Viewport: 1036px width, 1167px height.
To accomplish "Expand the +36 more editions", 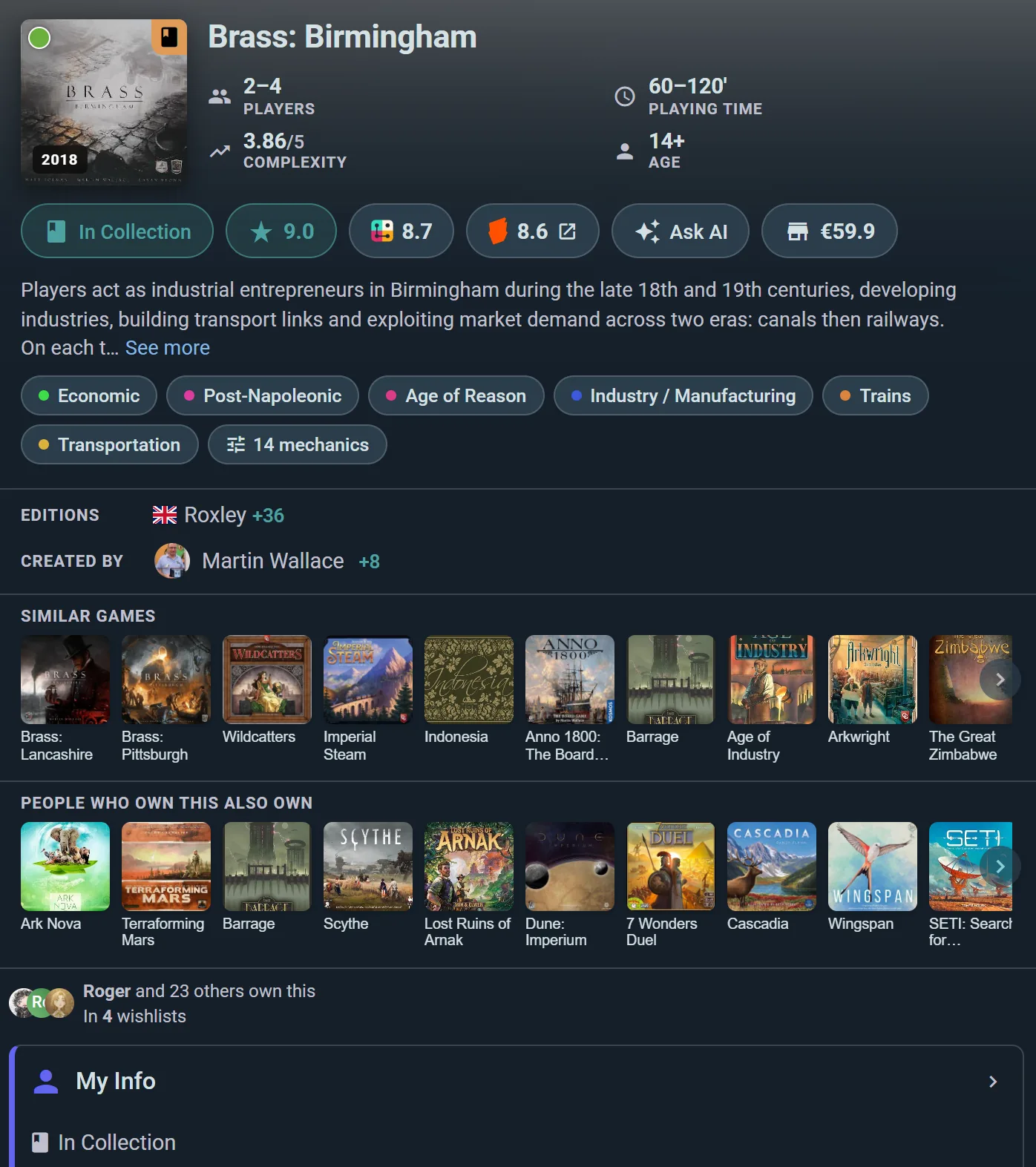I will pos(268,516).
